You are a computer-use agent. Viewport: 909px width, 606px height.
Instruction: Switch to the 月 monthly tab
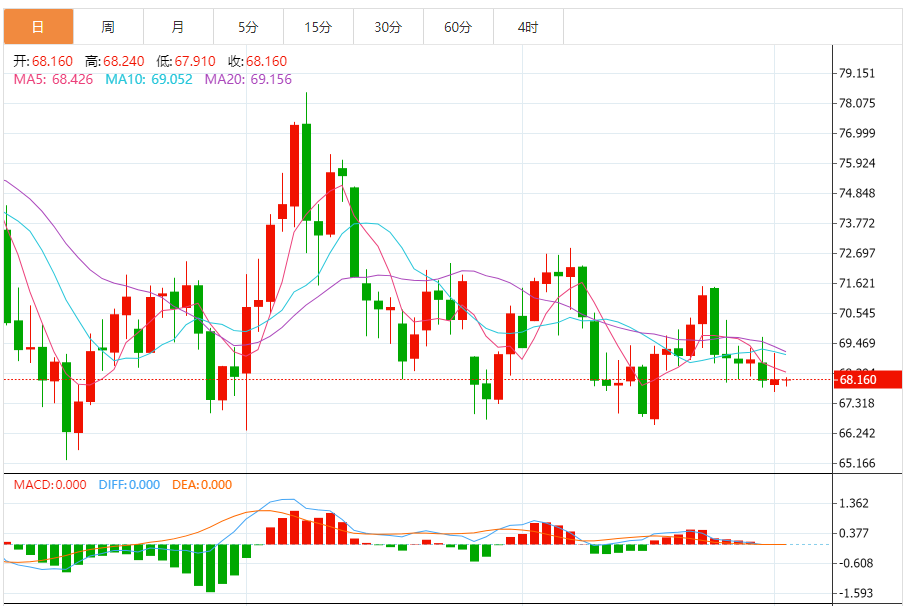click(179, 27)
